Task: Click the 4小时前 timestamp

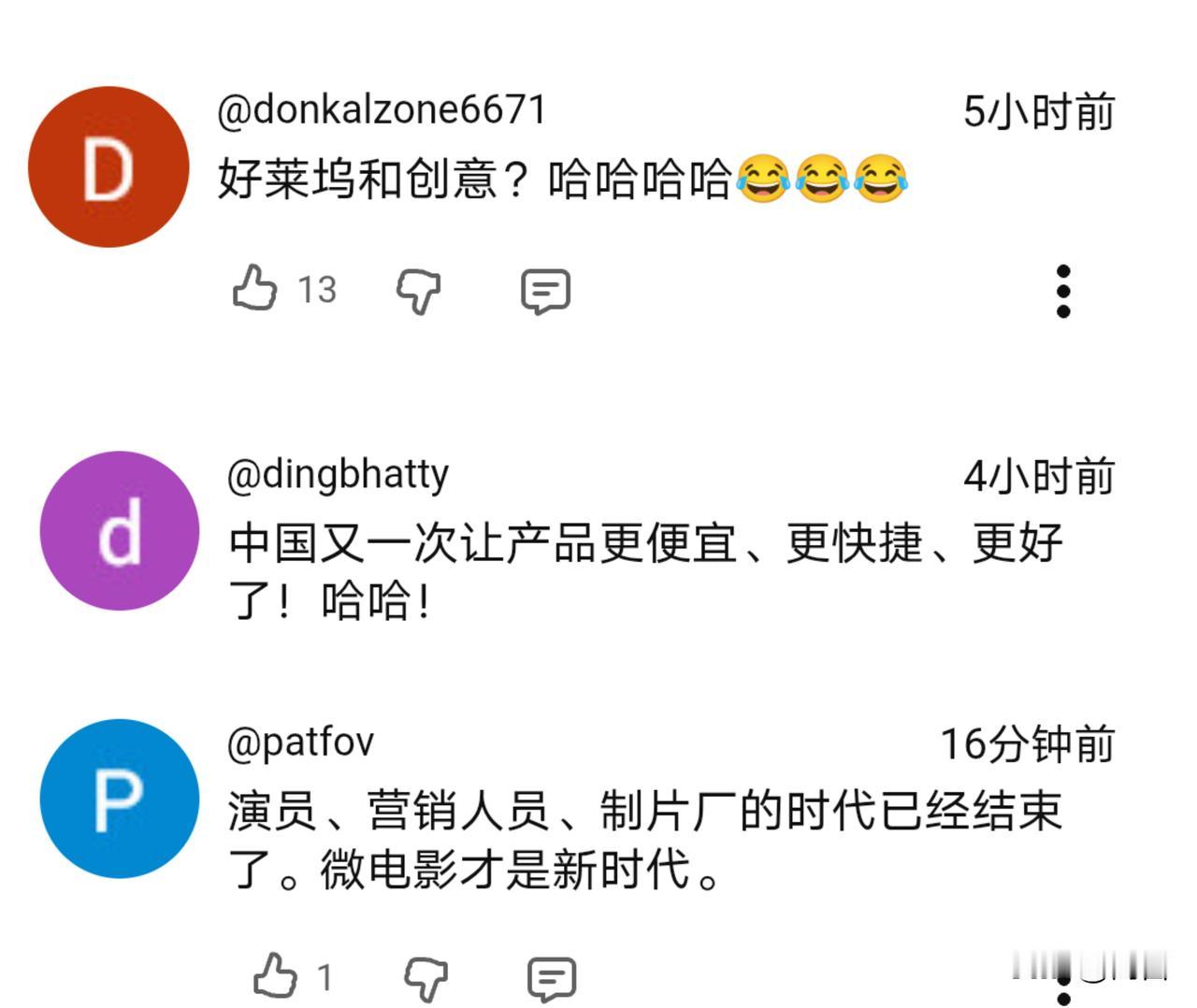Action: [x=1039, y=477]
